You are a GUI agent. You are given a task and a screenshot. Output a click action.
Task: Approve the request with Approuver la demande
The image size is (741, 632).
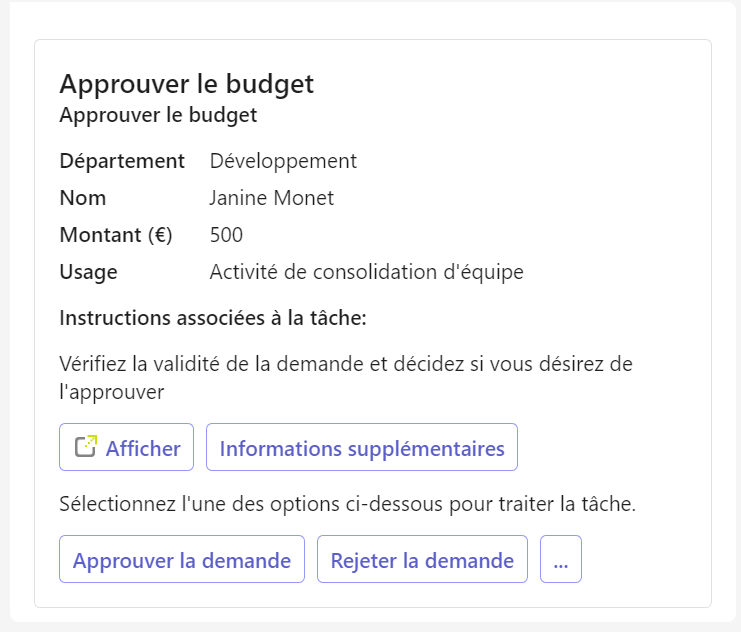(182, 560)
